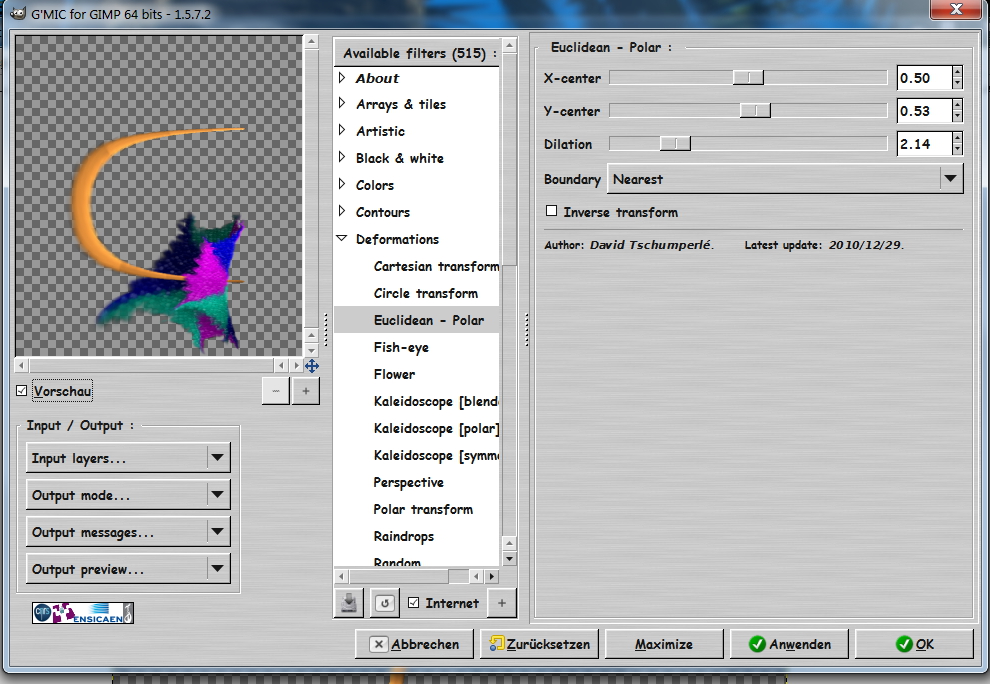This screenshot has width=990, height=684.
Task: Expand the Arrays & tiles category
Action: point(342,104)
